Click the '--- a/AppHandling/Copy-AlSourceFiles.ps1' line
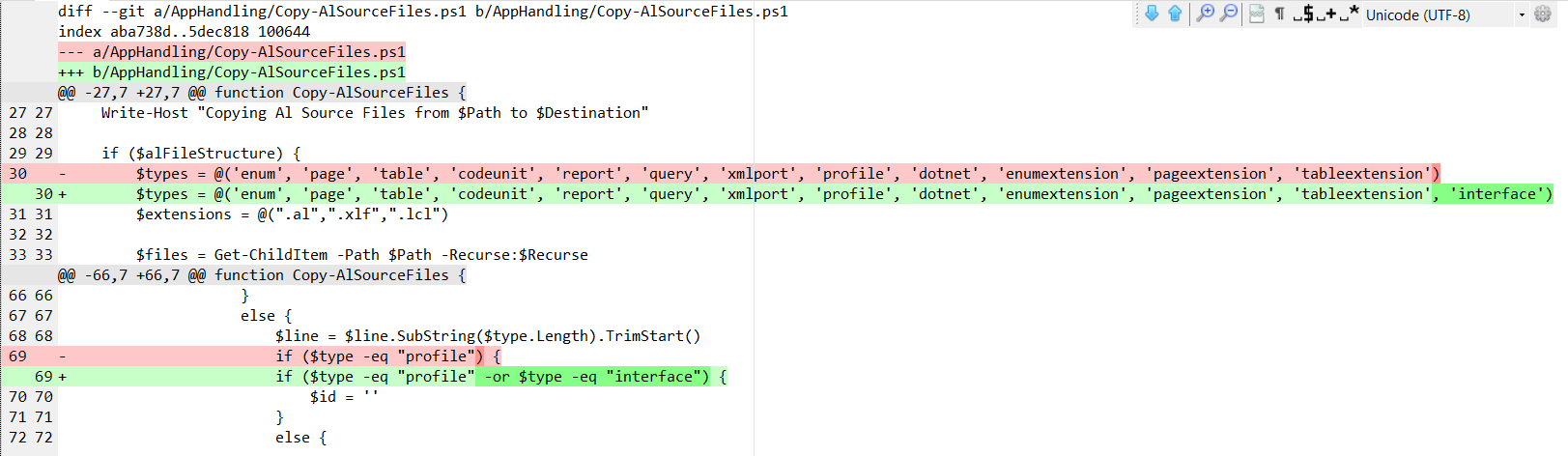This screenshot has width=1568, height=456. coord(232,52)
